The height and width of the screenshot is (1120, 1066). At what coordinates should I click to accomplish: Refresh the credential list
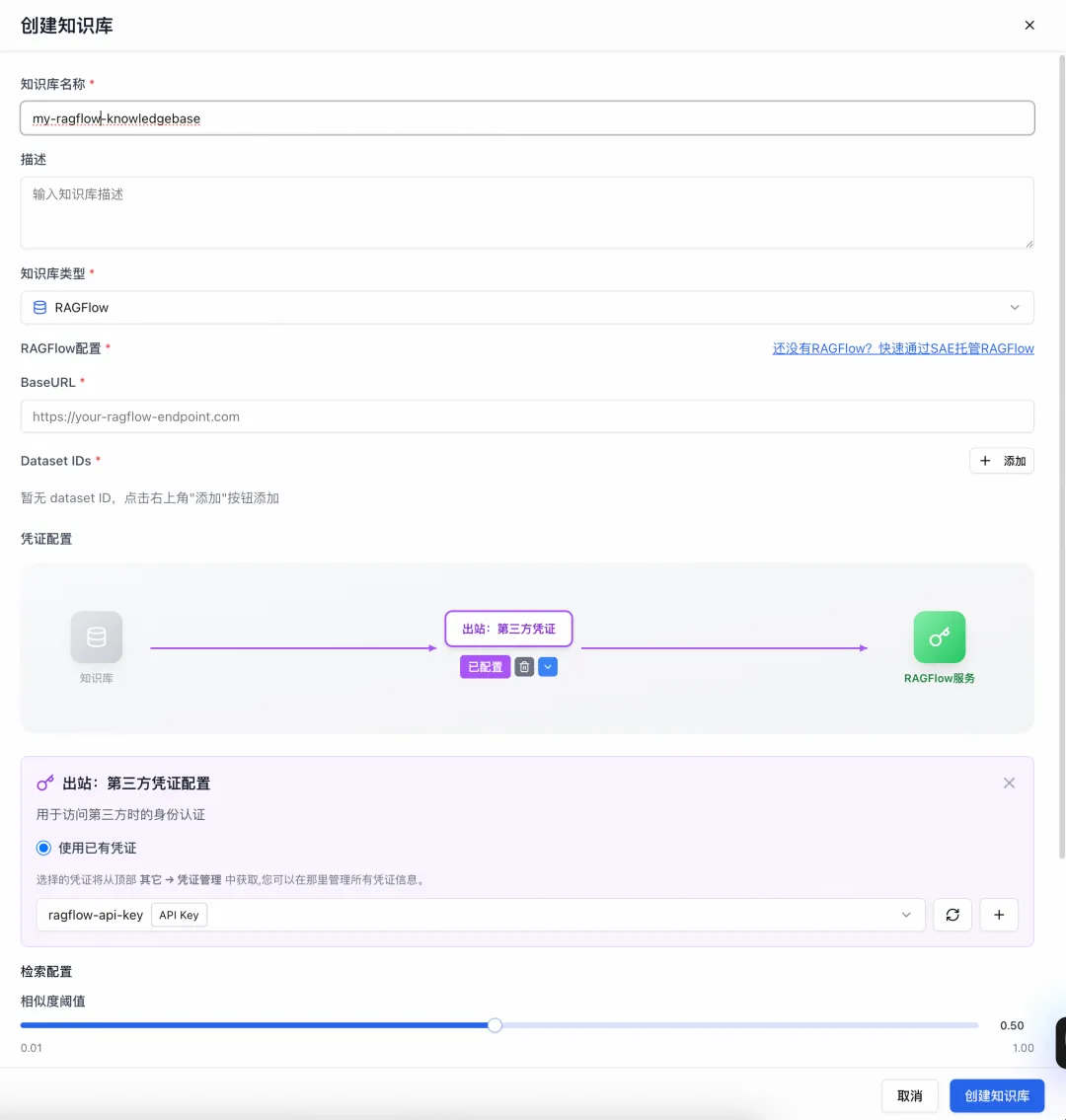952,915
